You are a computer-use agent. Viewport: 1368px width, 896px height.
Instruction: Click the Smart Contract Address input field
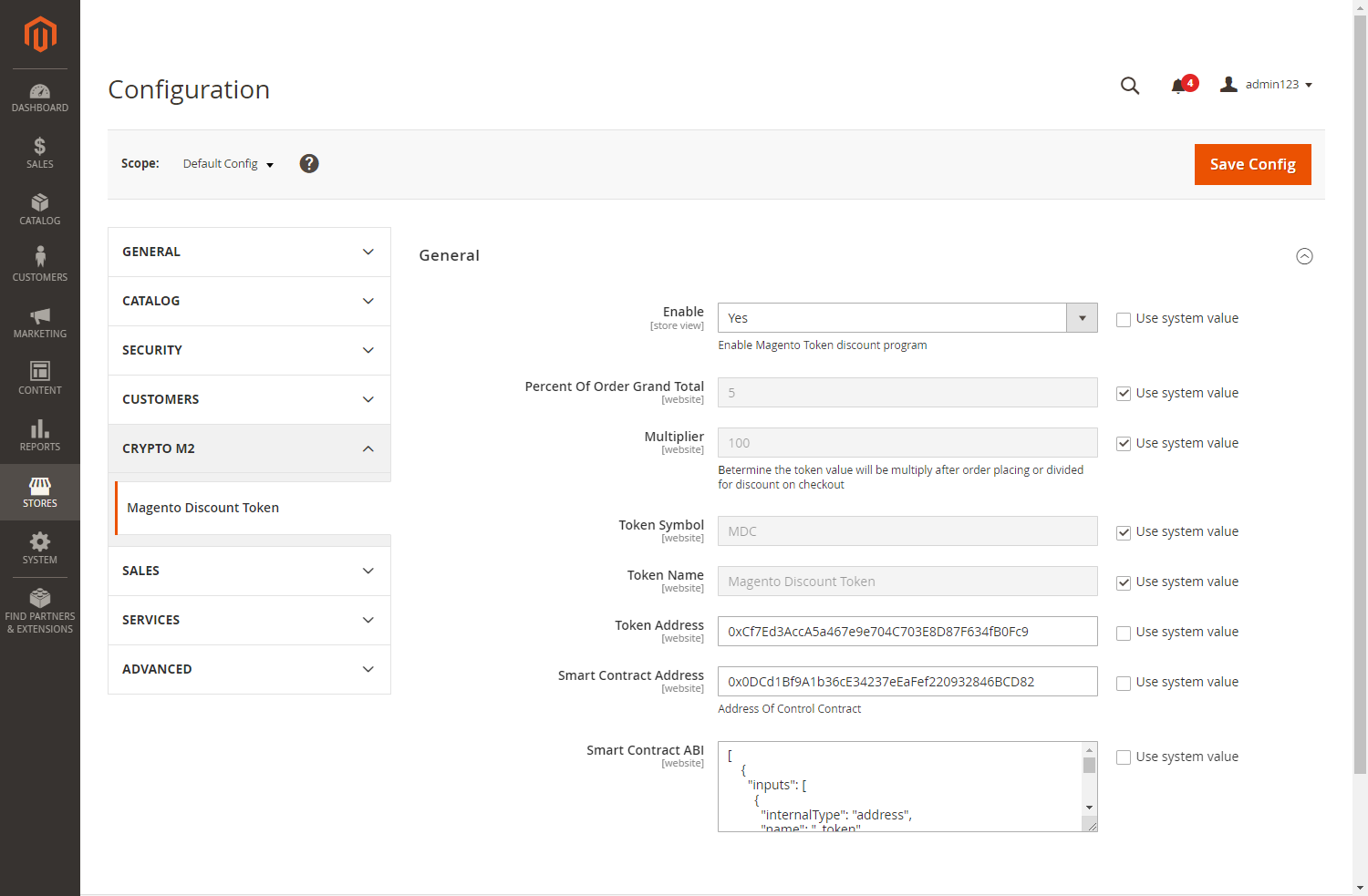[x=907, y=682]
